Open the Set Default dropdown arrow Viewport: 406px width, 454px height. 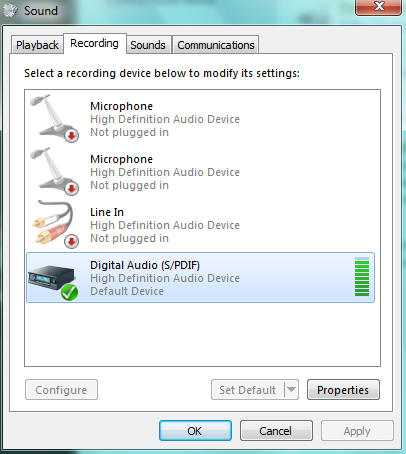[291, 389]
